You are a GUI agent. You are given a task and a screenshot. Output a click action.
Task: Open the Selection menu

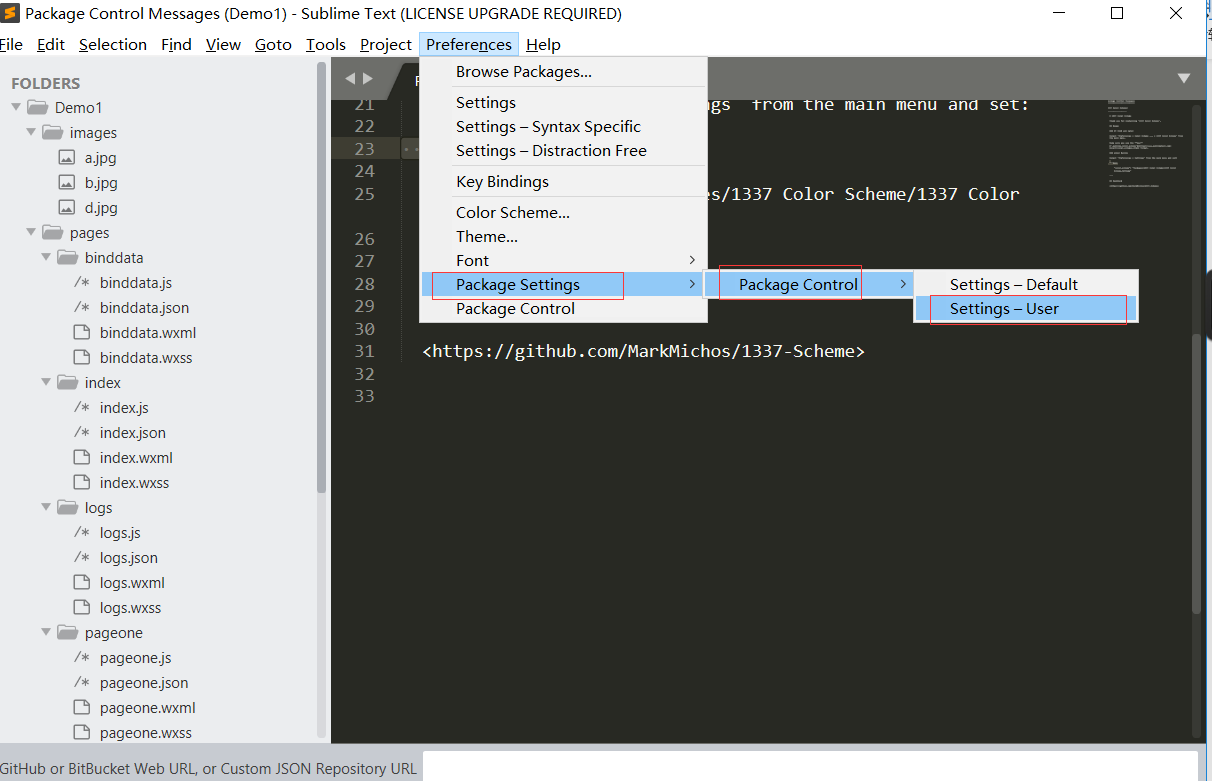pos(113,44)
